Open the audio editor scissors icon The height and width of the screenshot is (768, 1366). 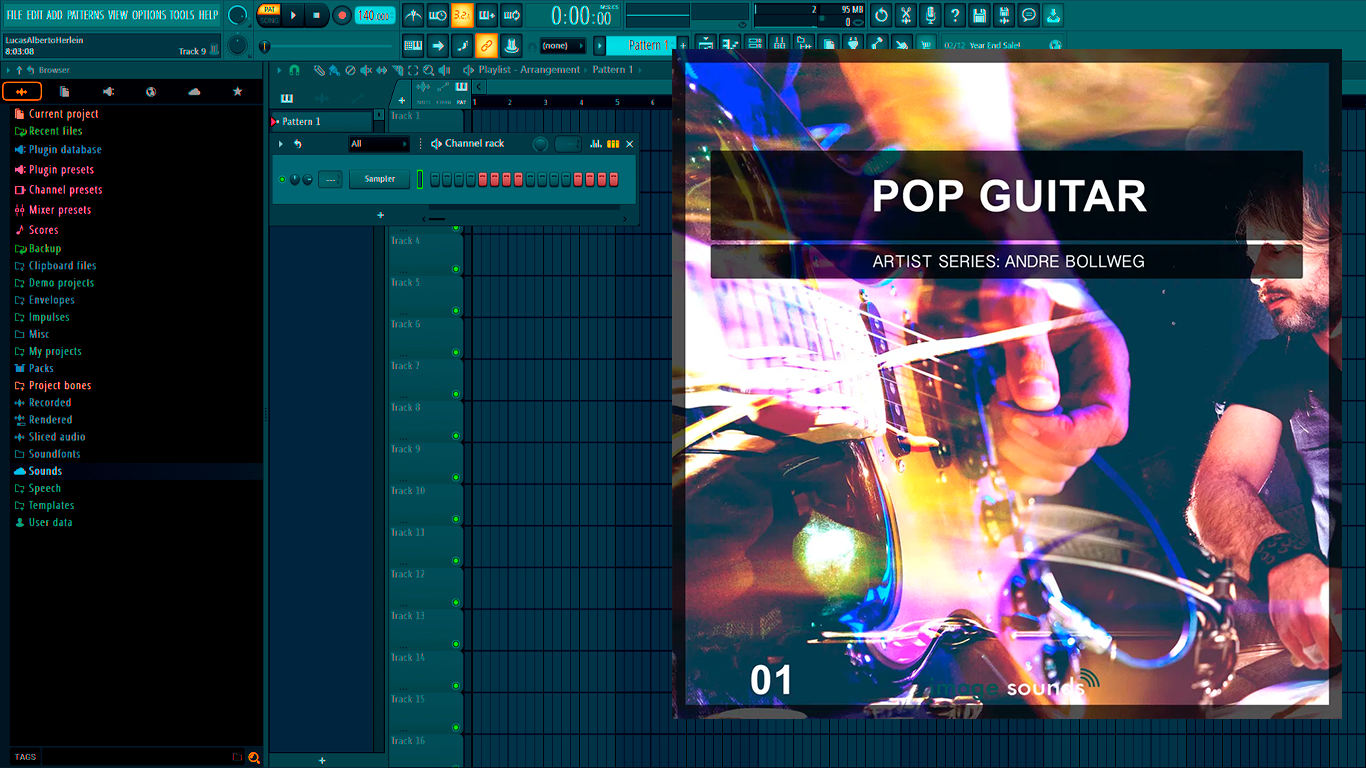click(x=906, y=15)
